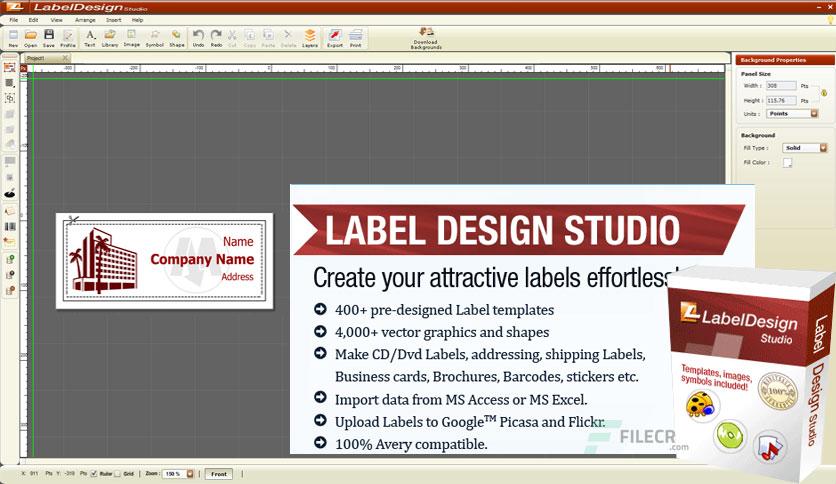Open the Fill Color swatch
This screenshot has height=484, width=836.
tap(787, 163)
